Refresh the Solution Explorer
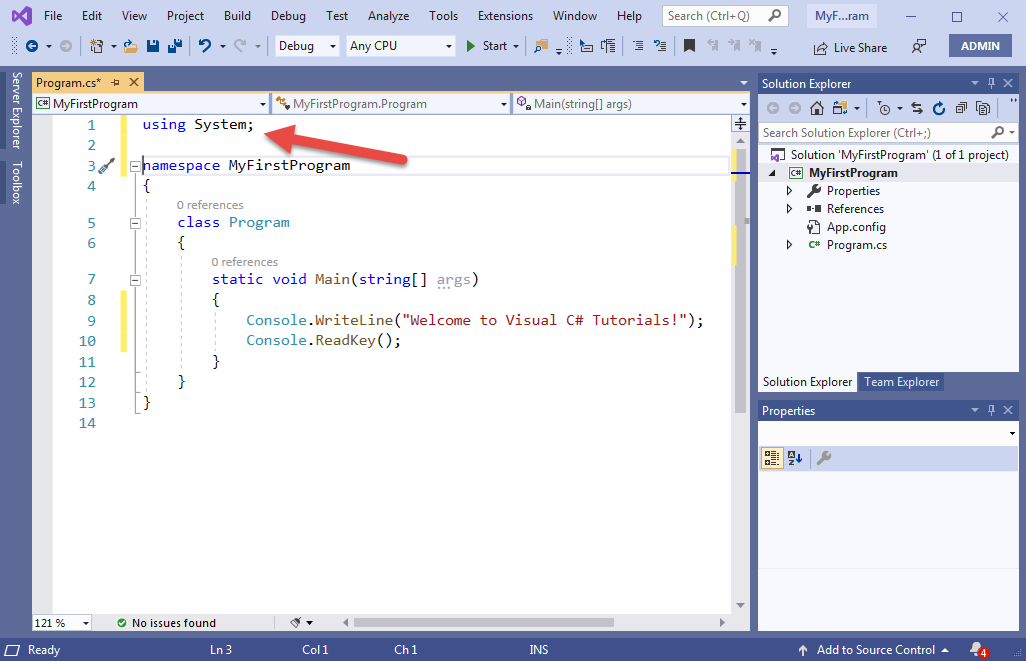Screen dimensions: 1026x661 point(940,108)
